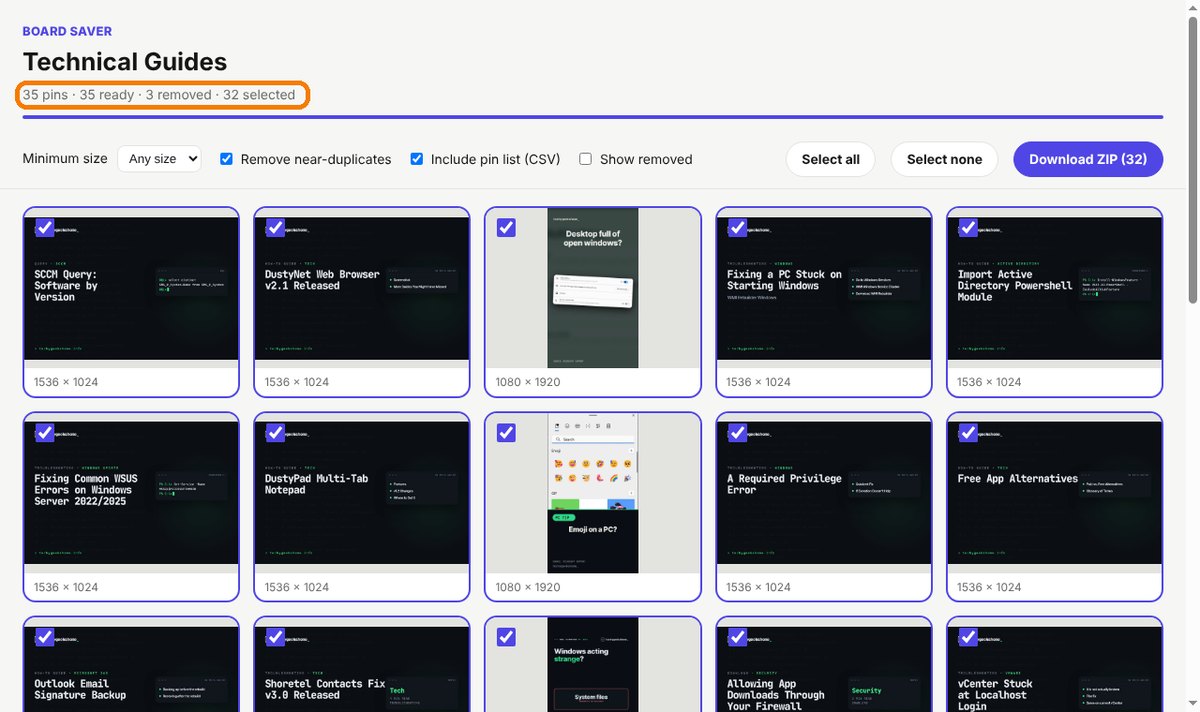The height and width of the screenshot is (712, 1200).
Task: Disable Include pin list (CSV)
Action: coord(417,159)
